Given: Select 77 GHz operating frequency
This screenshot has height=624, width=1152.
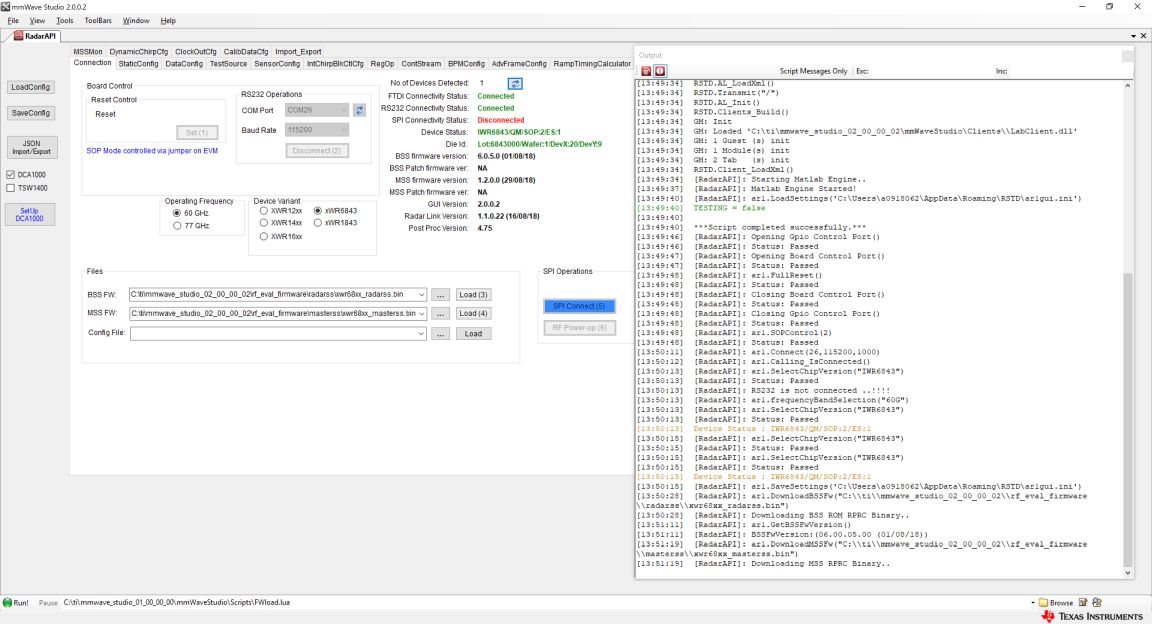Looking at the screenshot, I should (x=177, y=226).
